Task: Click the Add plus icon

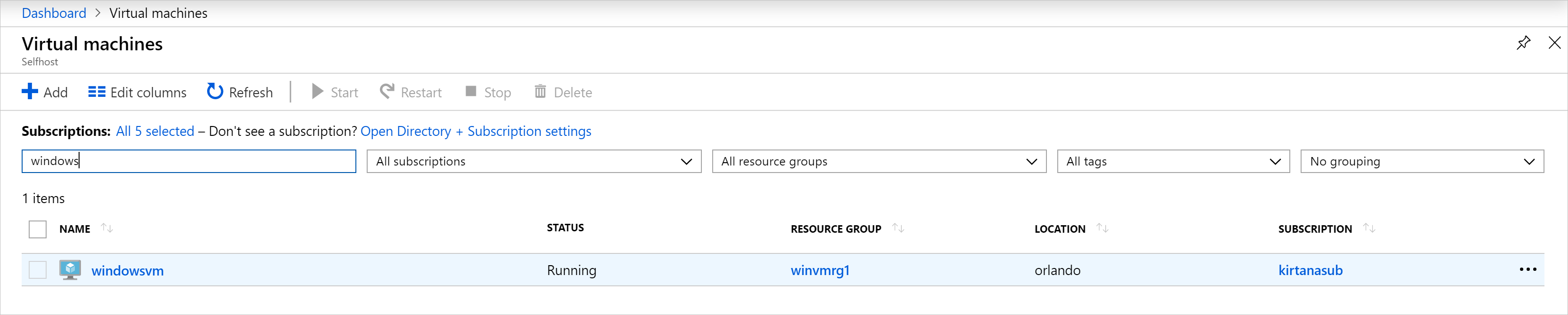Action: pyautogui.click(x=29, y=92)
